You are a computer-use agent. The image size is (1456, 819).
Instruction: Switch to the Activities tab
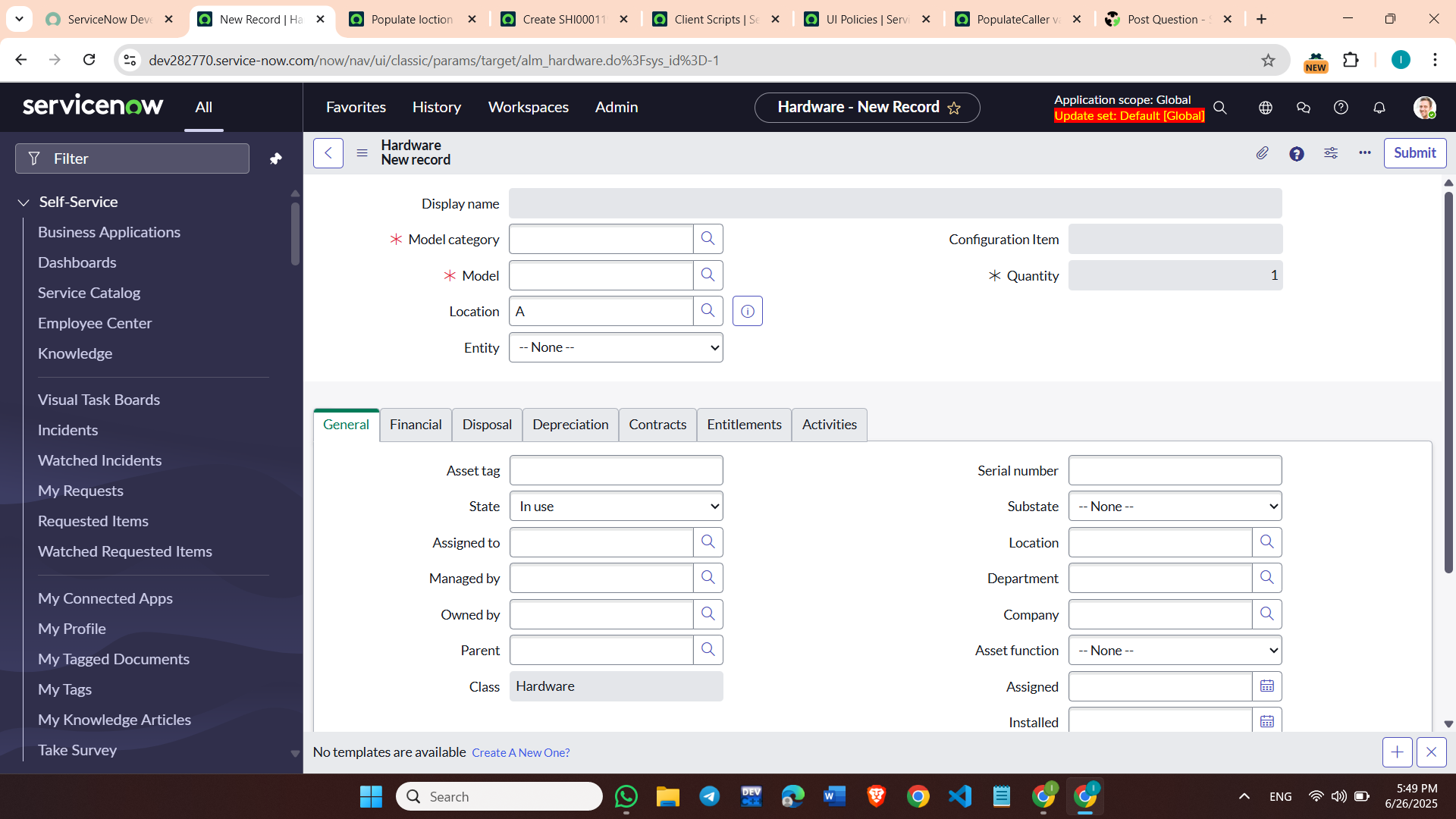(830, 425)
